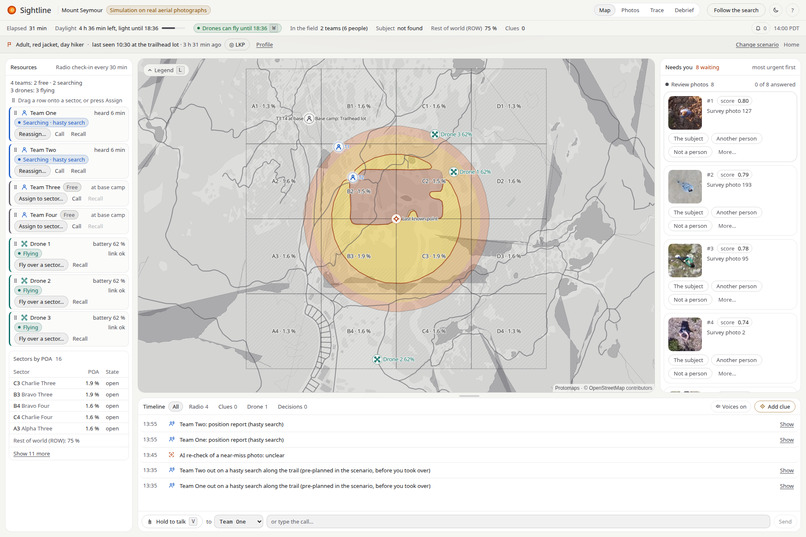Open the notifications bell showing 0
Viewport: 806px width, 537px height.
(x=761, y=28)
